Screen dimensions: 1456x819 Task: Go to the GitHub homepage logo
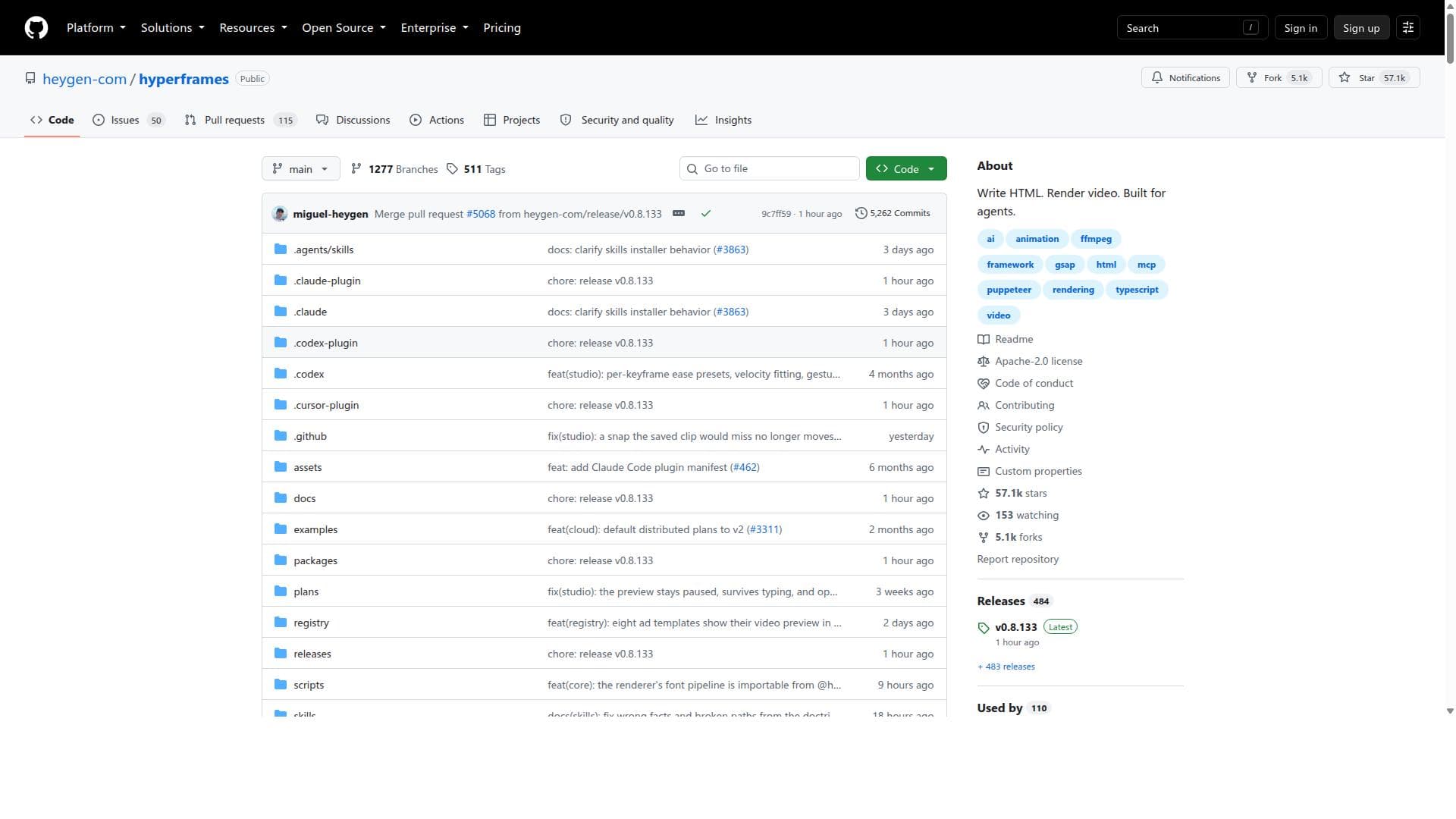[x=36, y=28]
